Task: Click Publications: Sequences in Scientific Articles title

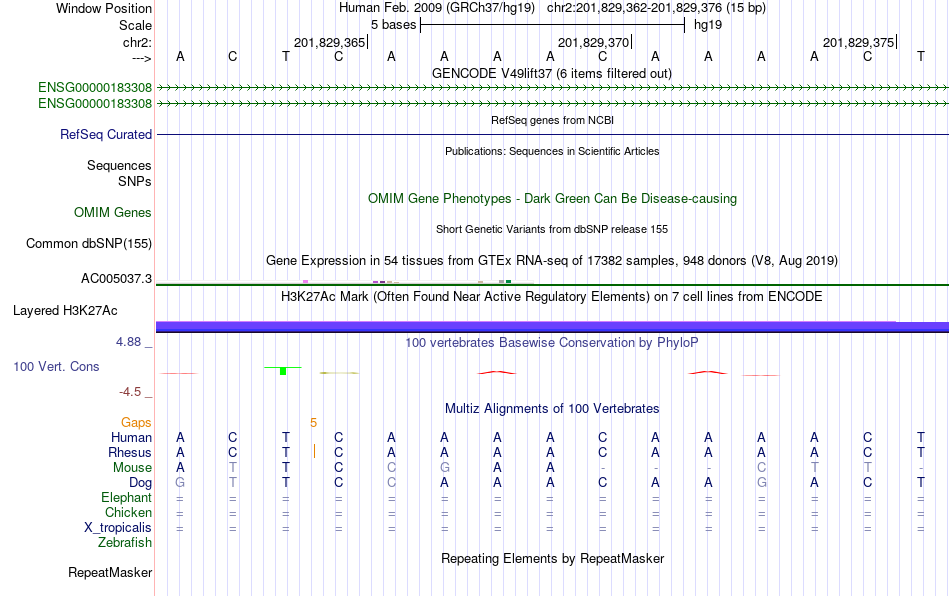Action: (552, 151)
